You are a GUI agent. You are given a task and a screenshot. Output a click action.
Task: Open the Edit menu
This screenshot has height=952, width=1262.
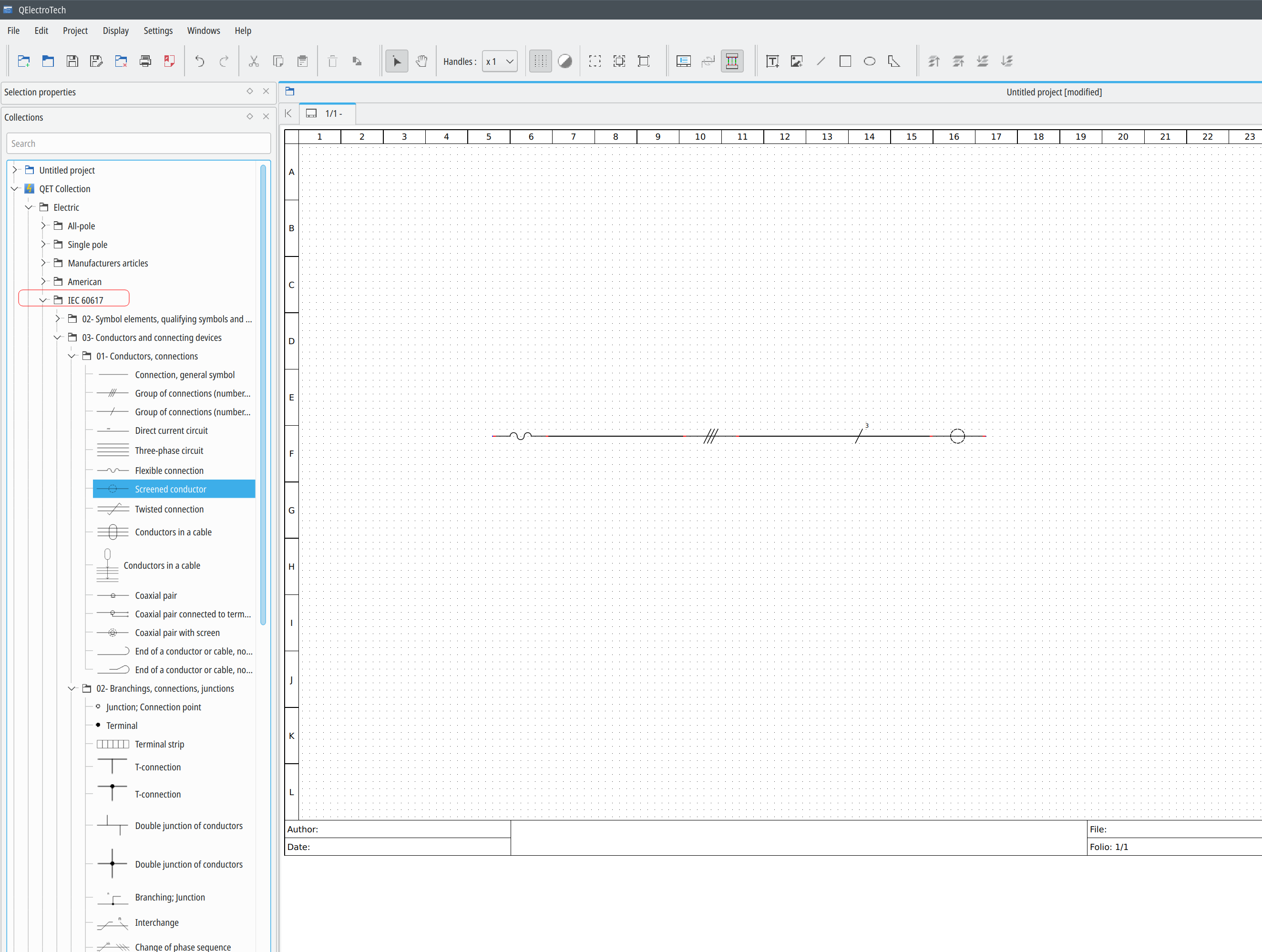pyautogui.click(x=41, y=31)
